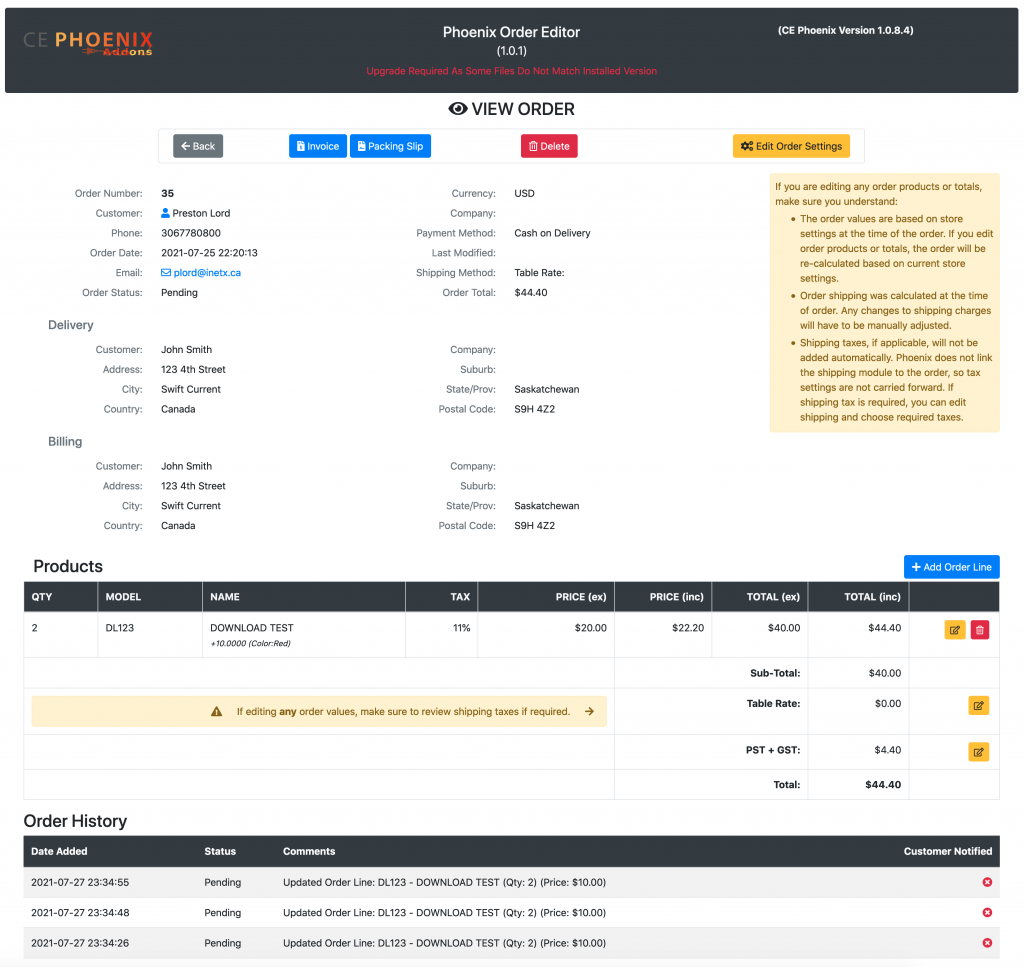This screenshot has height=967, width=1024.
Task: Open the order Invoice
Action: (317, 146)
